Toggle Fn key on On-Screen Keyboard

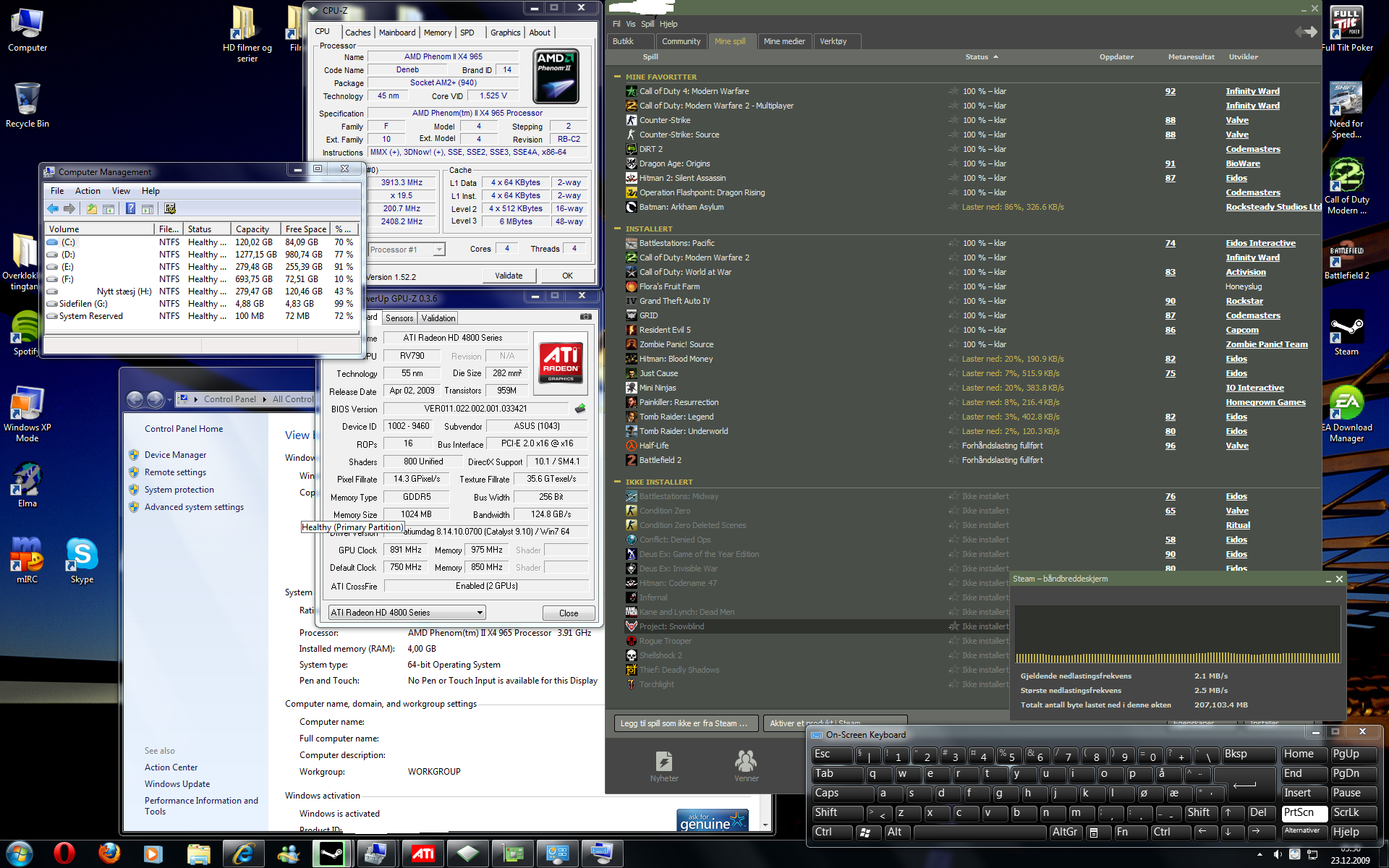coord(1131,833)
